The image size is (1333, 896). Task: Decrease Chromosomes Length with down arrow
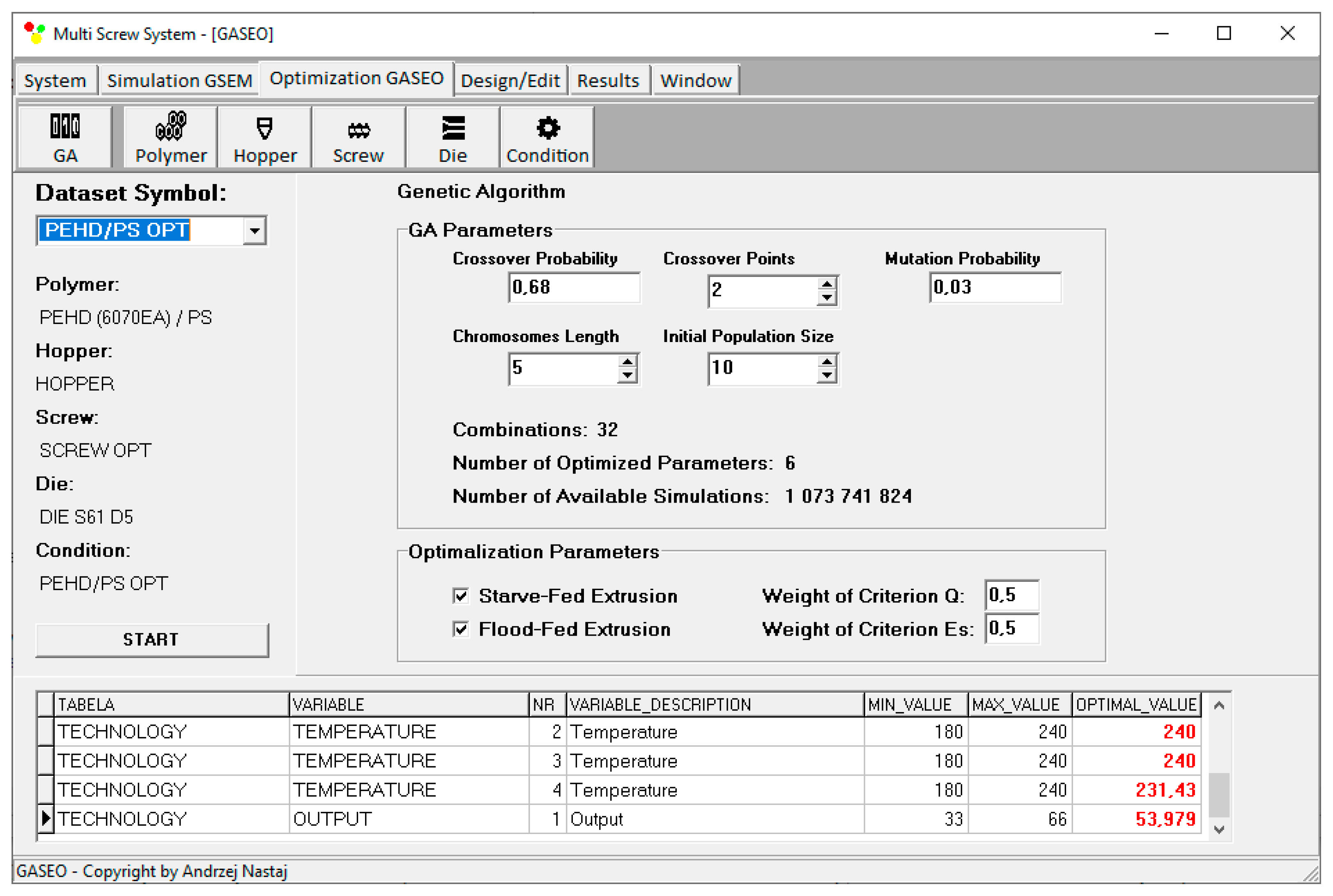627,375
